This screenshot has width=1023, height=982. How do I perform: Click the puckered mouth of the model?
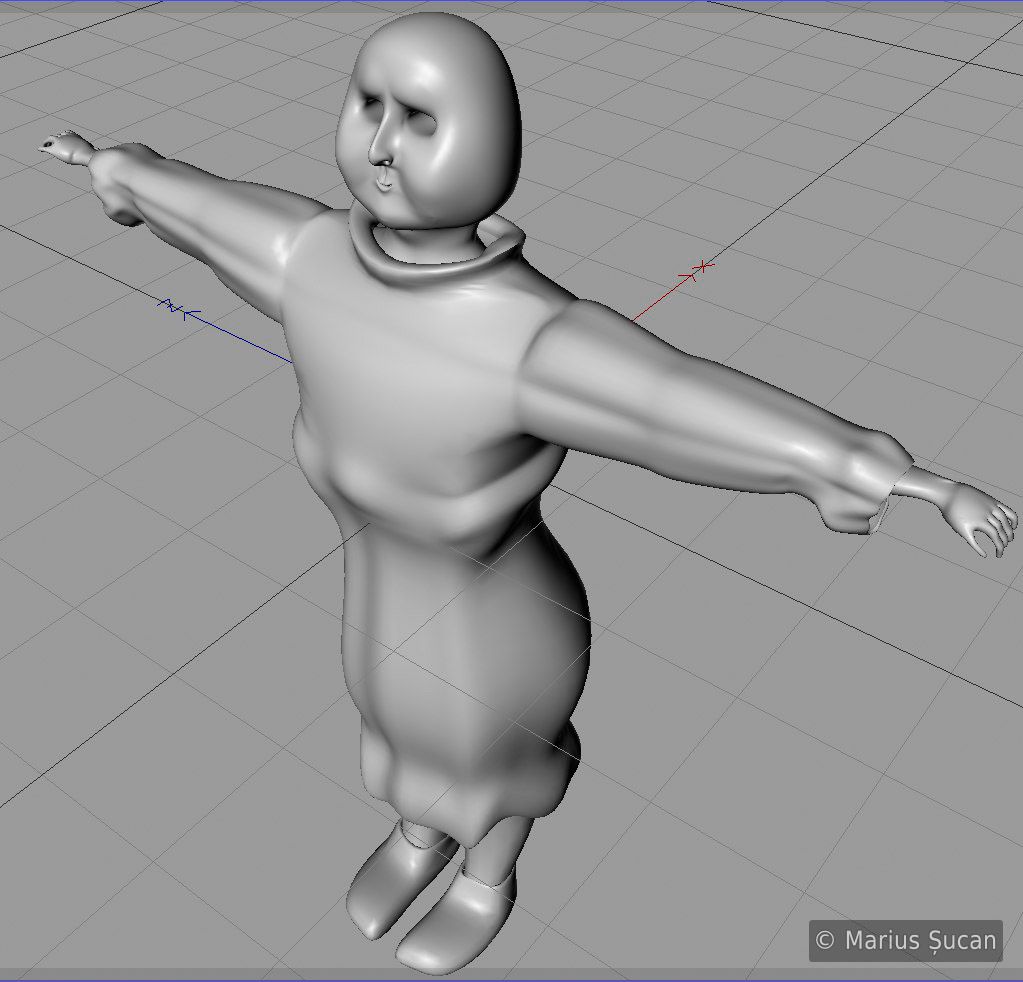(x=385, y=183)
